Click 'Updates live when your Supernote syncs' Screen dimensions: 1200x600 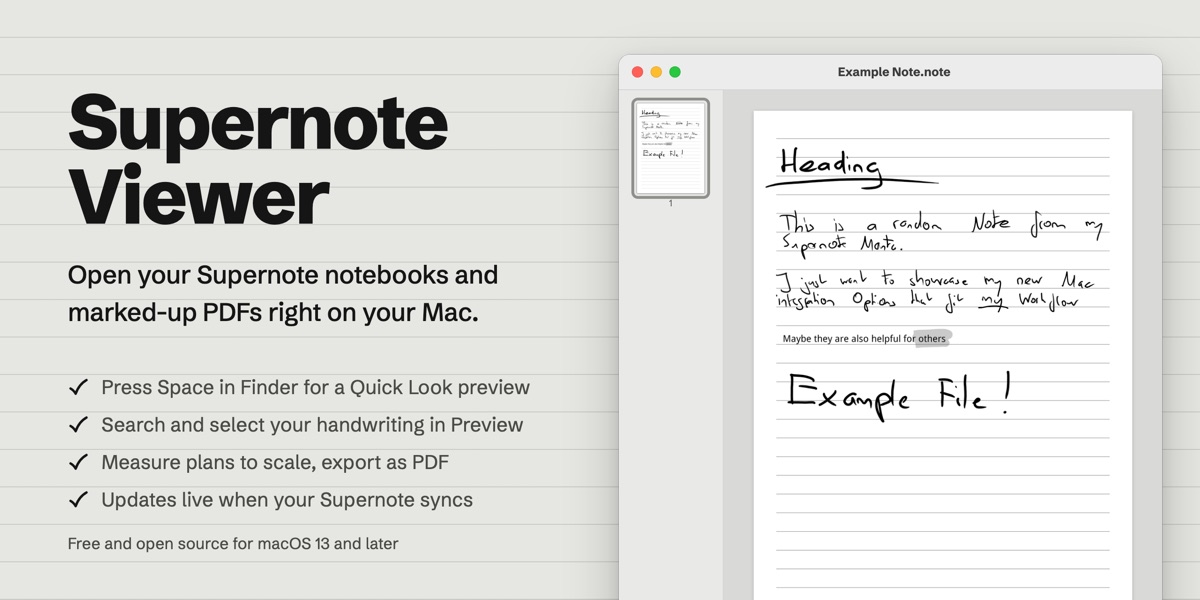(x=287, y=499)
